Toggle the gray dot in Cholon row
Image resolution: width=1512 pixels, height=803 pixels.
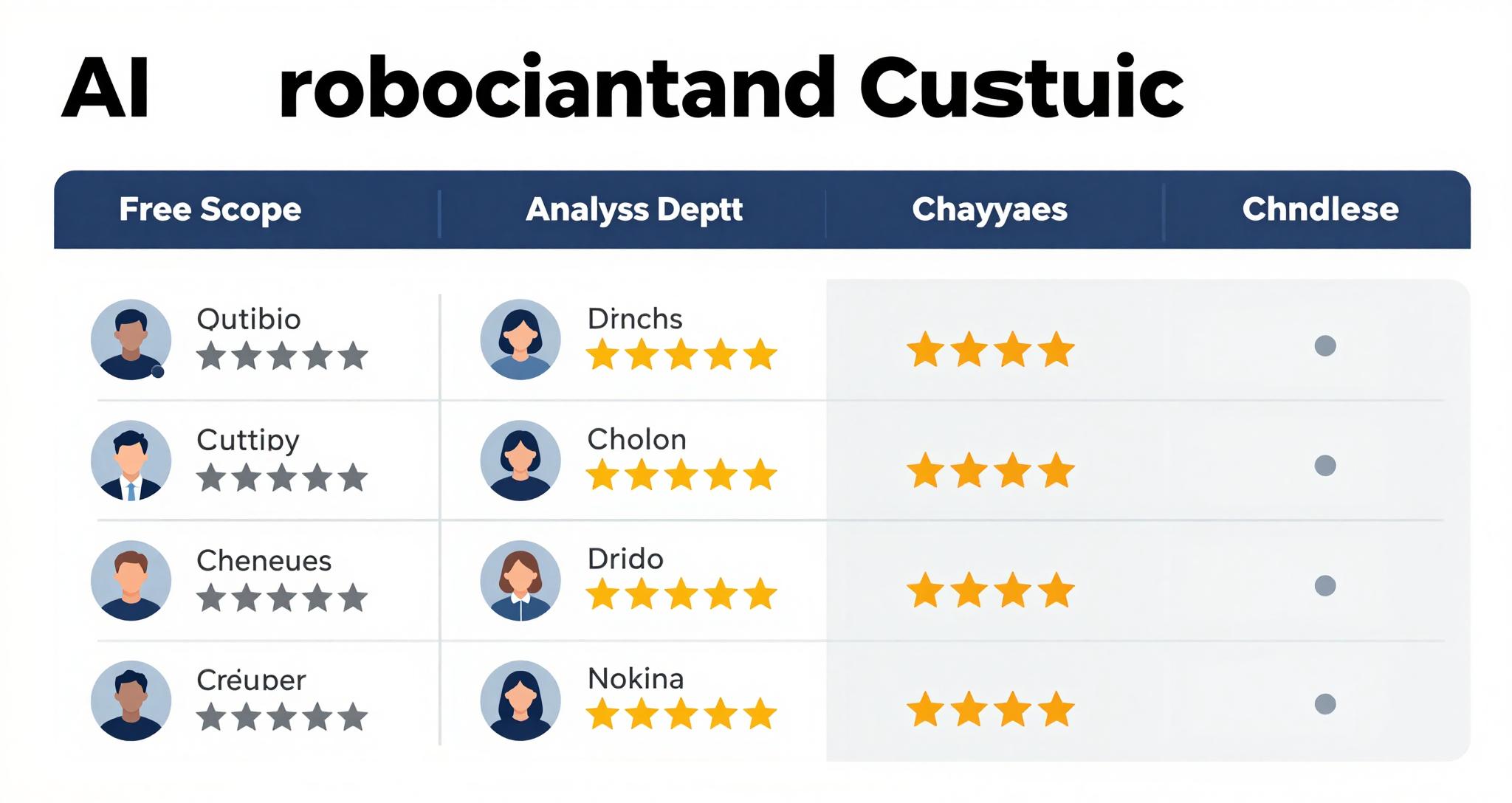coord(1325,466)
